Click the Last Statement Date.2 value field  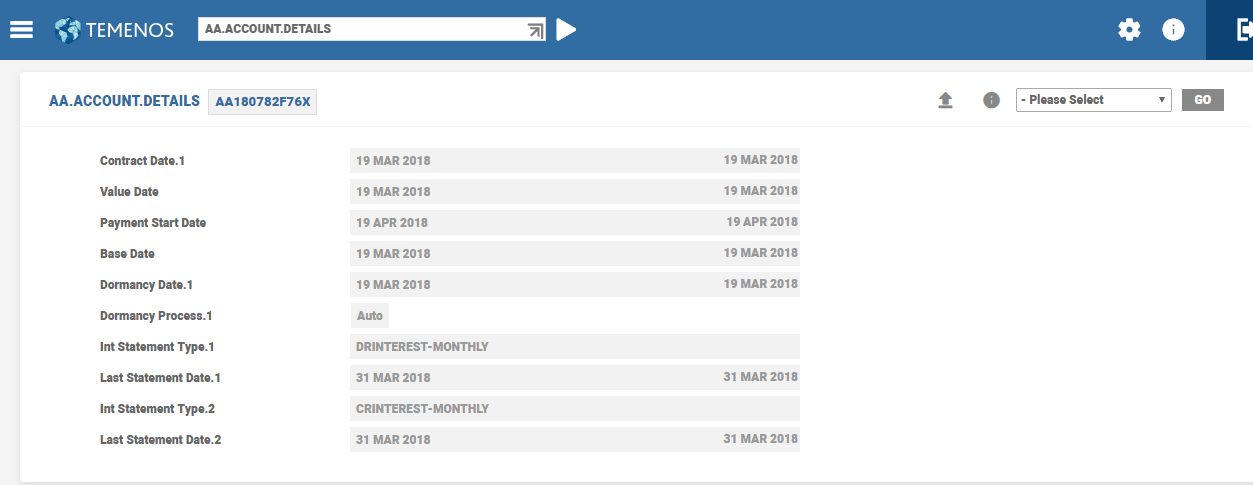(574, 440)
